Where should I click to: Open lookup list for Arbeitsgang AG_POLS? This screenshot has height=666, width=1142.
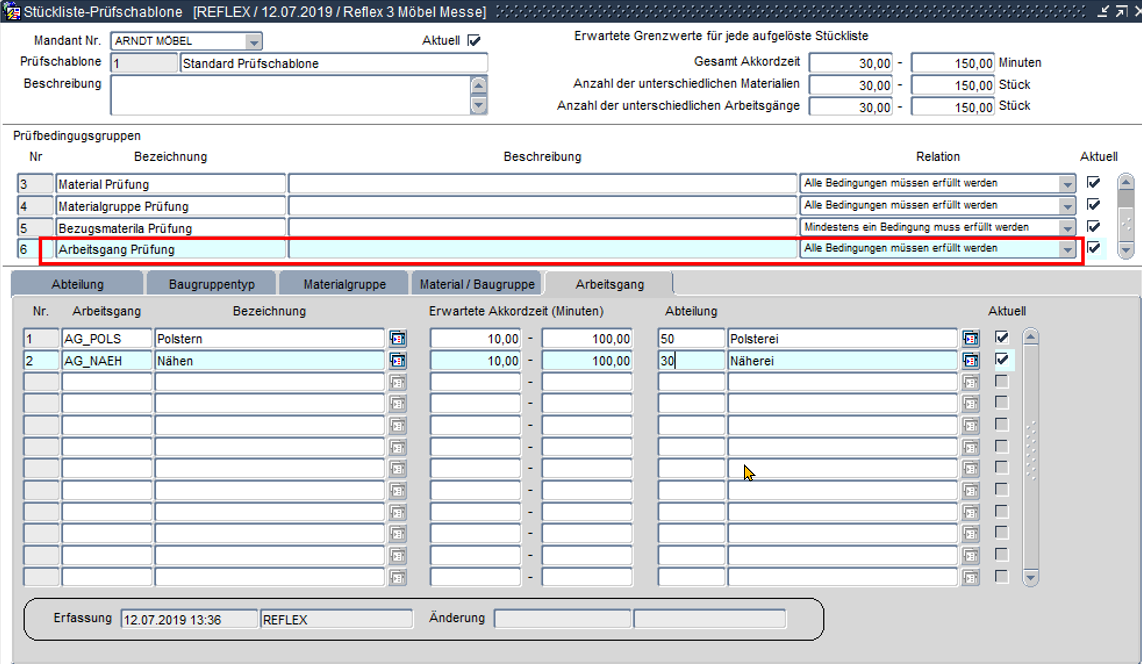click(x=397, y=339)
